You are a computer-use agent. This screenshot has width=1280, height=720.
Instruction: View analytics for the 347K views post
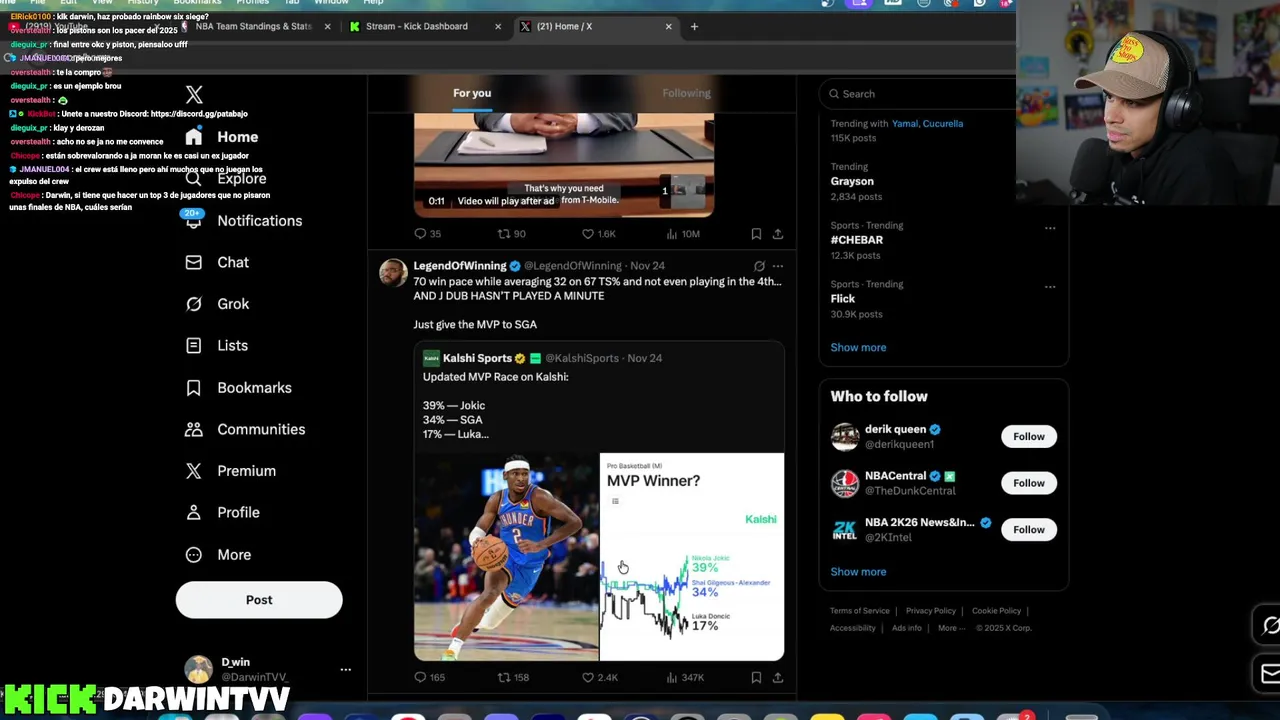pyautogui.click(x=684, y=678)
